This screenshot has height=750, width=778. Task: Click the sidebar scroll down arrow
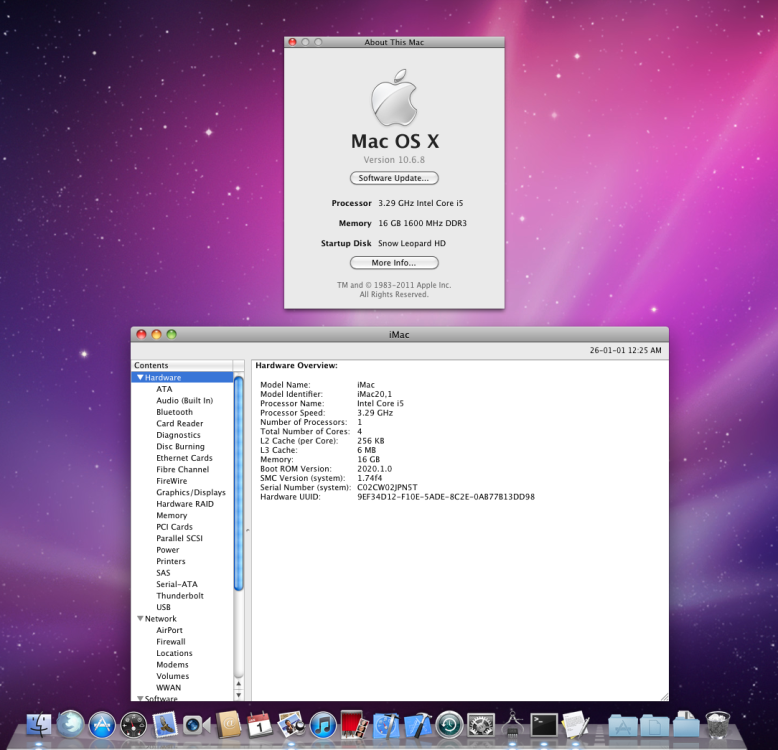pyautogui.click(x=239, y=695)
